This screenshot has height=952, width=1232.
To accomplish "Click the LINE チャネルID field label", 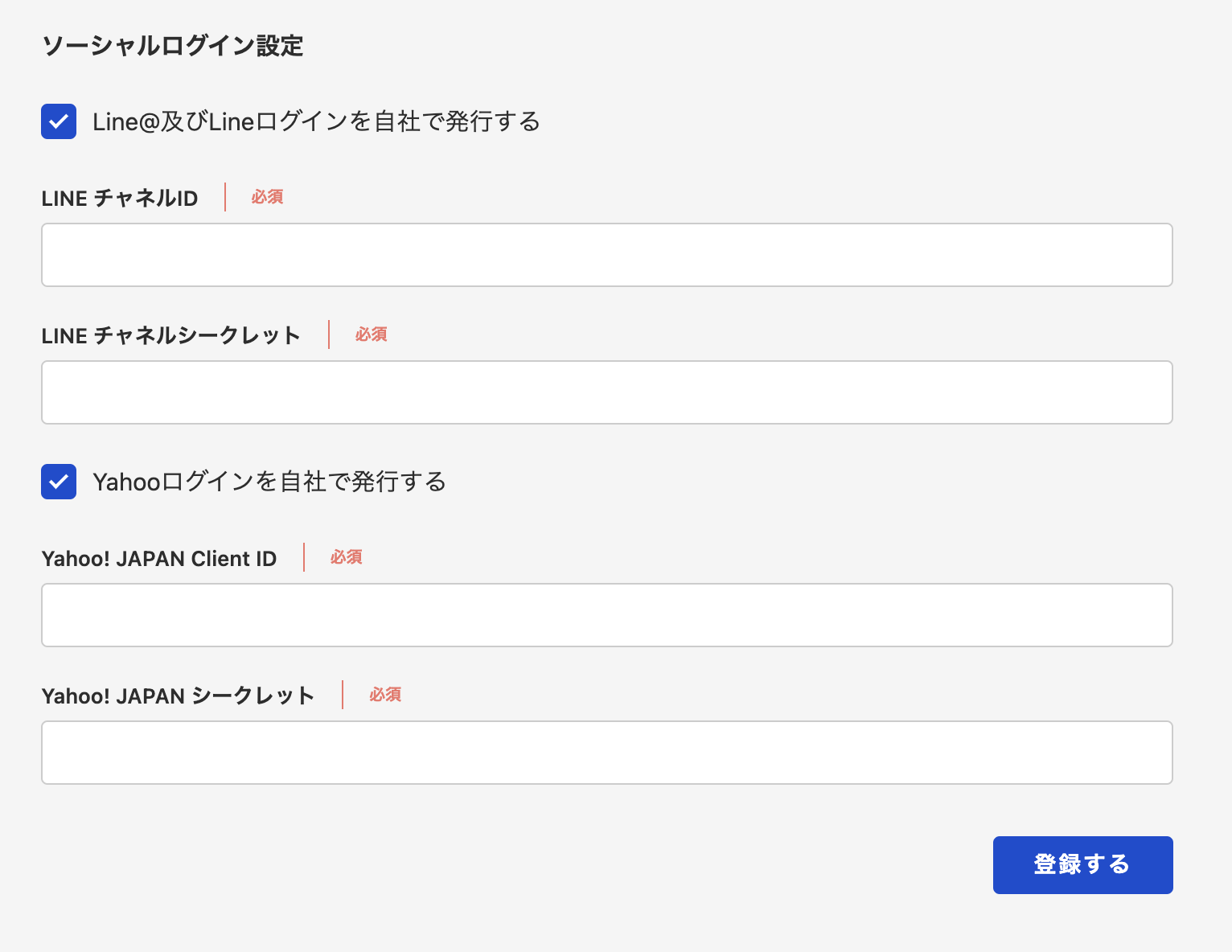I will point(120,198).
